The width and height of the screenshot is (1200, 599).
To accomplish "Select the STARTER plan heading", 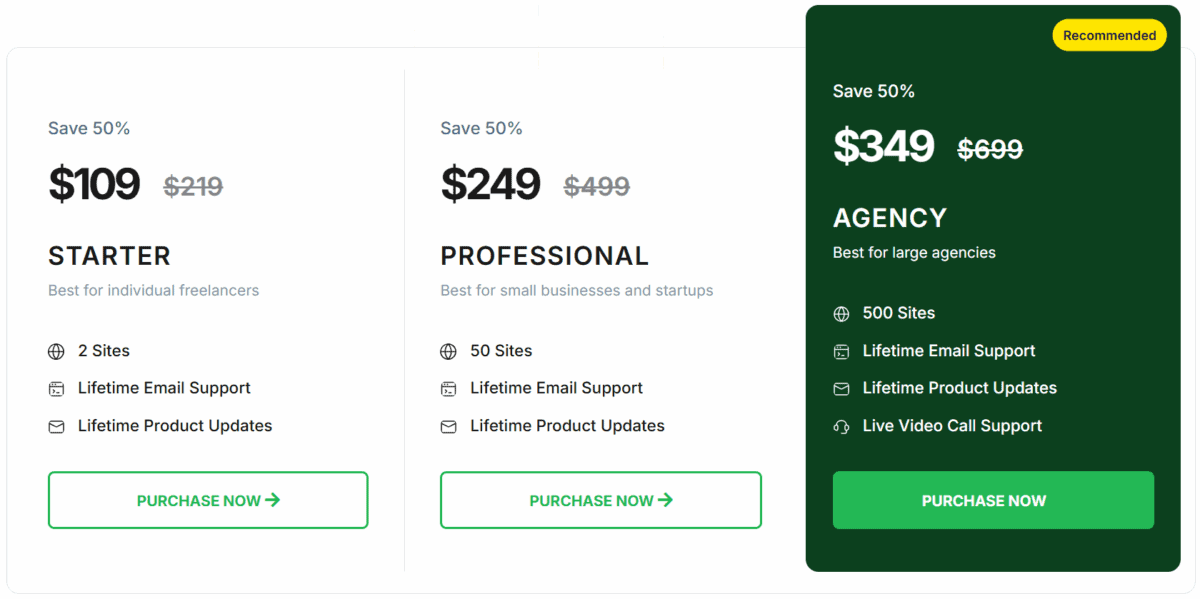I will tap(109, 256).
